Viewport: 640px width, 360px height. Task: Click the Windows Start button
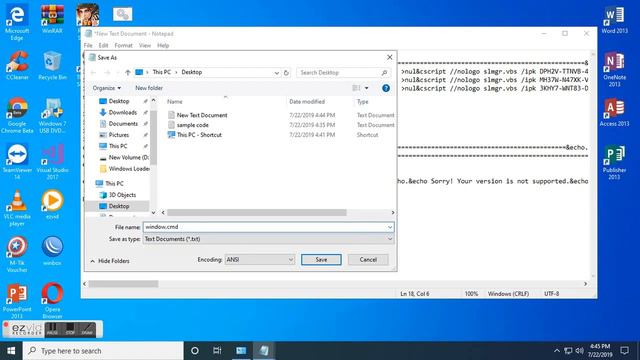click(x=11, y=351)
